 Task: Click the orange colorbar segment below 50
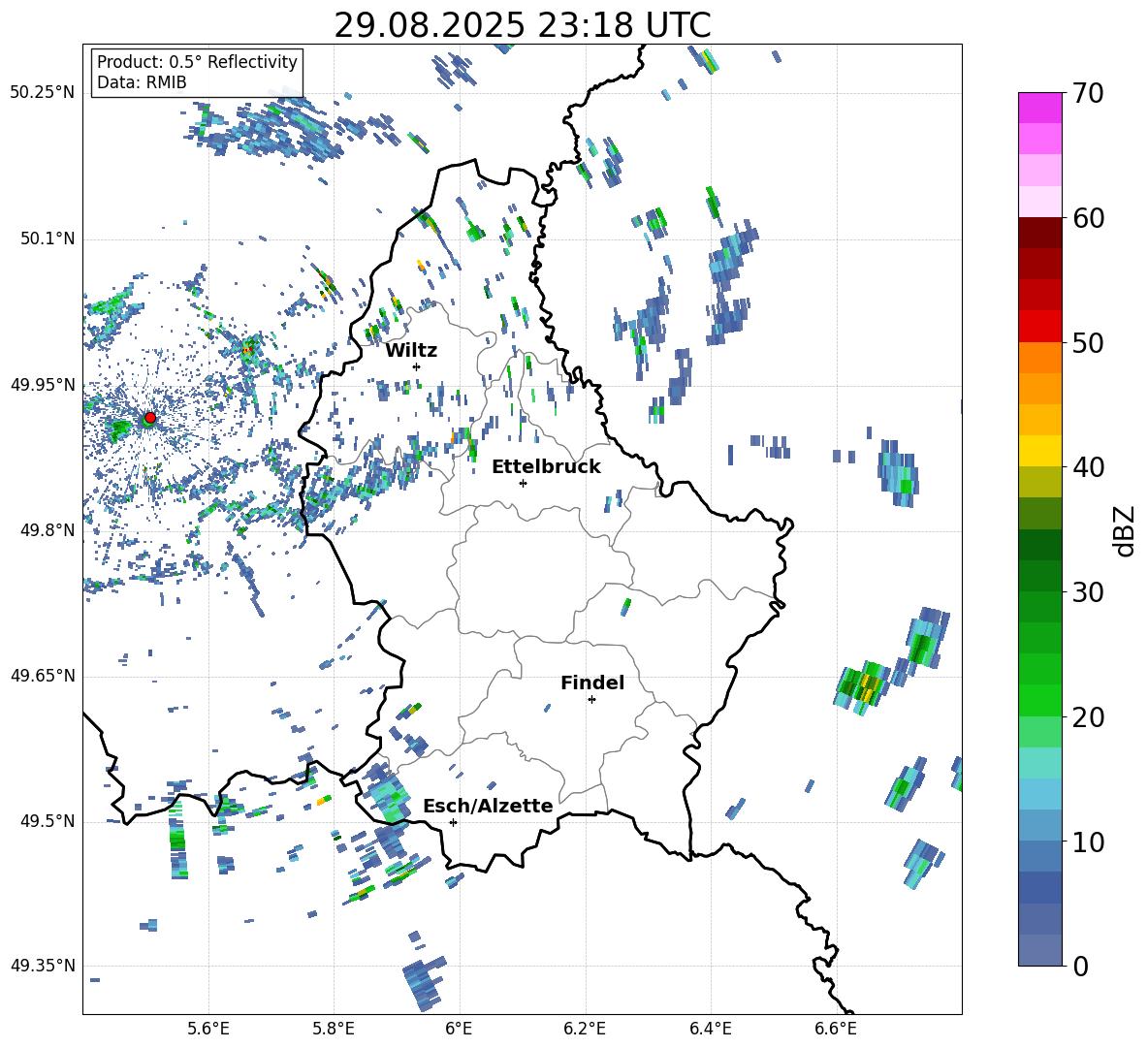pos(1039,358)
